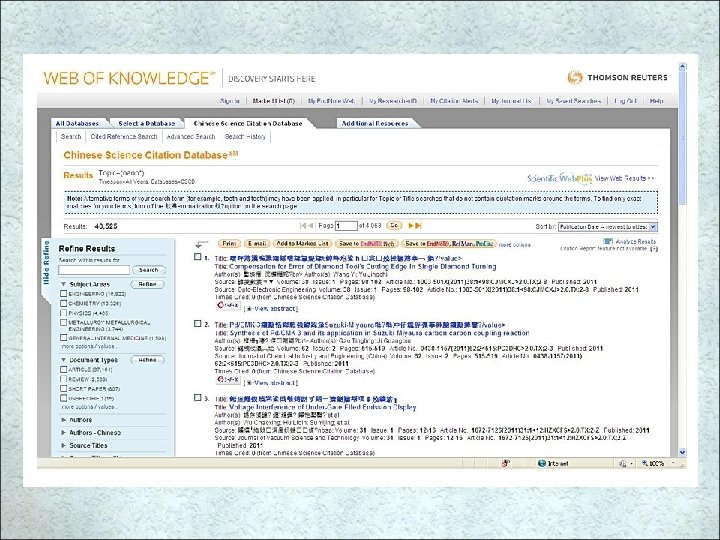This screenshot has width=720, height=540.
Task: Open Chinese Science Citation Database tab
Action: pos(248,124)
